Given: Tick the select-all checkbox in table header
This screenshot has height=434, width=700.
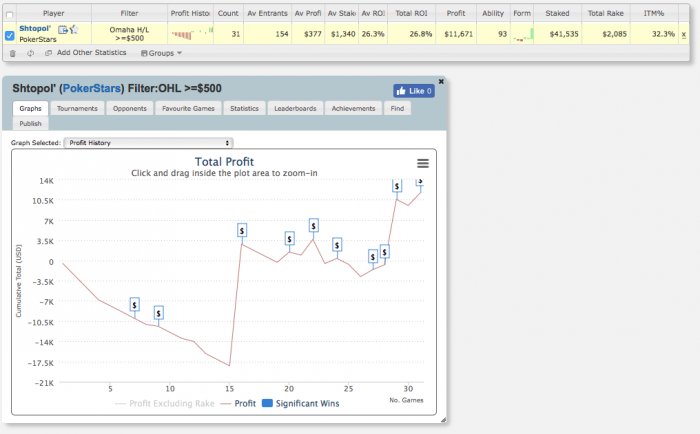Looking at the screenshot, I should pyautogui.click(x=9, y=14).
